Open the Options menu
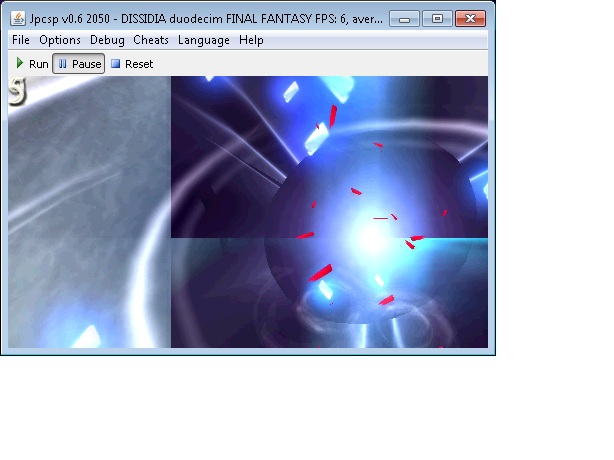This screenshot has height=460, width=614. 60,40
